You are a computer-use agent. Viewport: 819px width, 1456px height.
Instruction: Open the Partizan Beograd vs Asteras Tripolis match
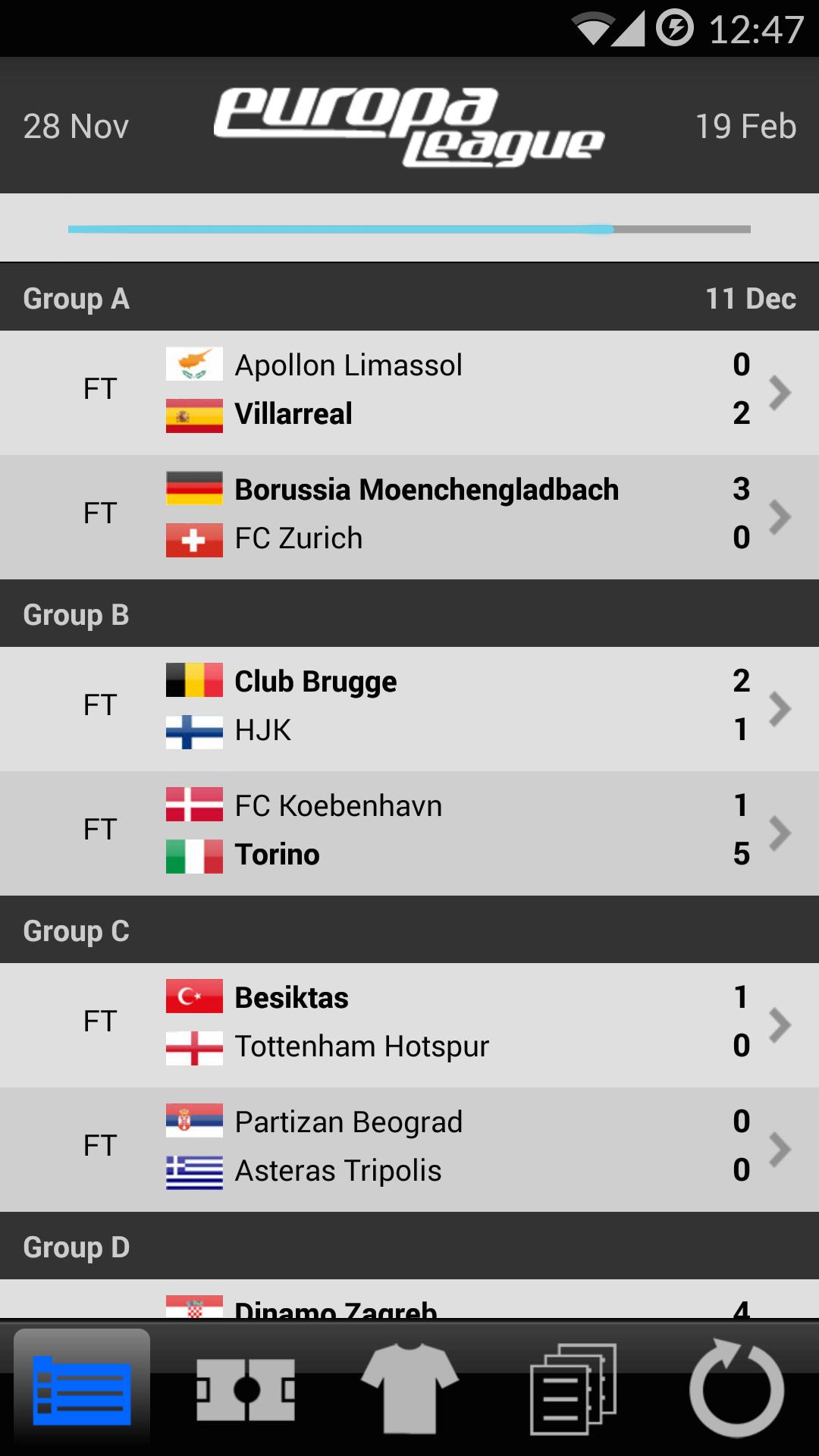pyautogui.click(x=782, y=1147)
